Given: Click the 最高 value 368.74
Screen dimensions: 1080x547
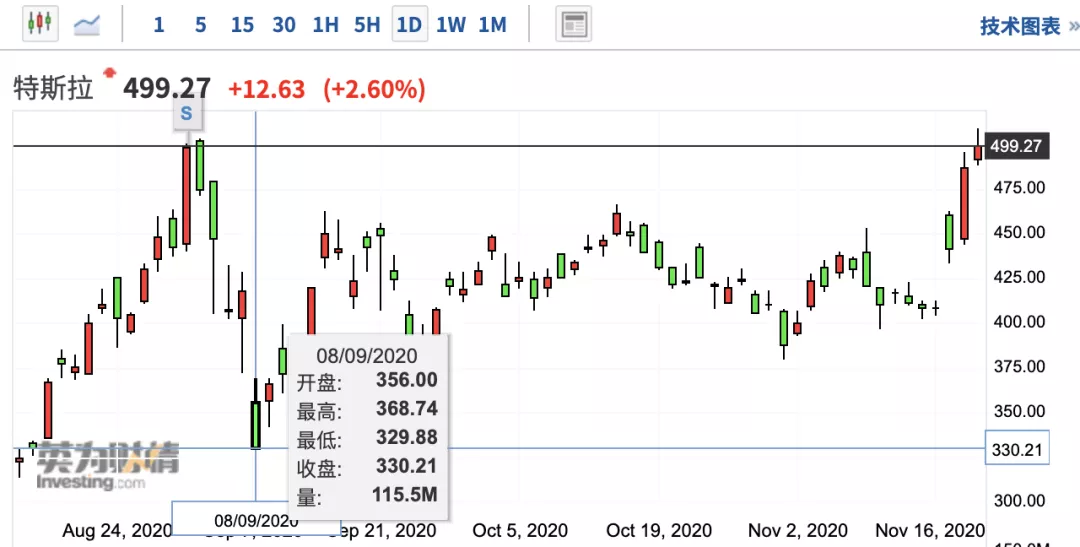Looking at the screenshot, I should 406,409.
